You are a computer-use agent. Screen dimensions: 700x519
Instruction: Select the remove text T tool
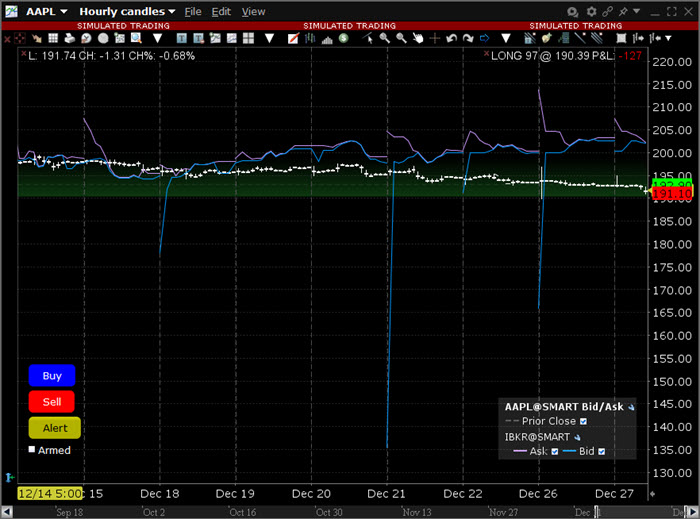tap(198, 38)
